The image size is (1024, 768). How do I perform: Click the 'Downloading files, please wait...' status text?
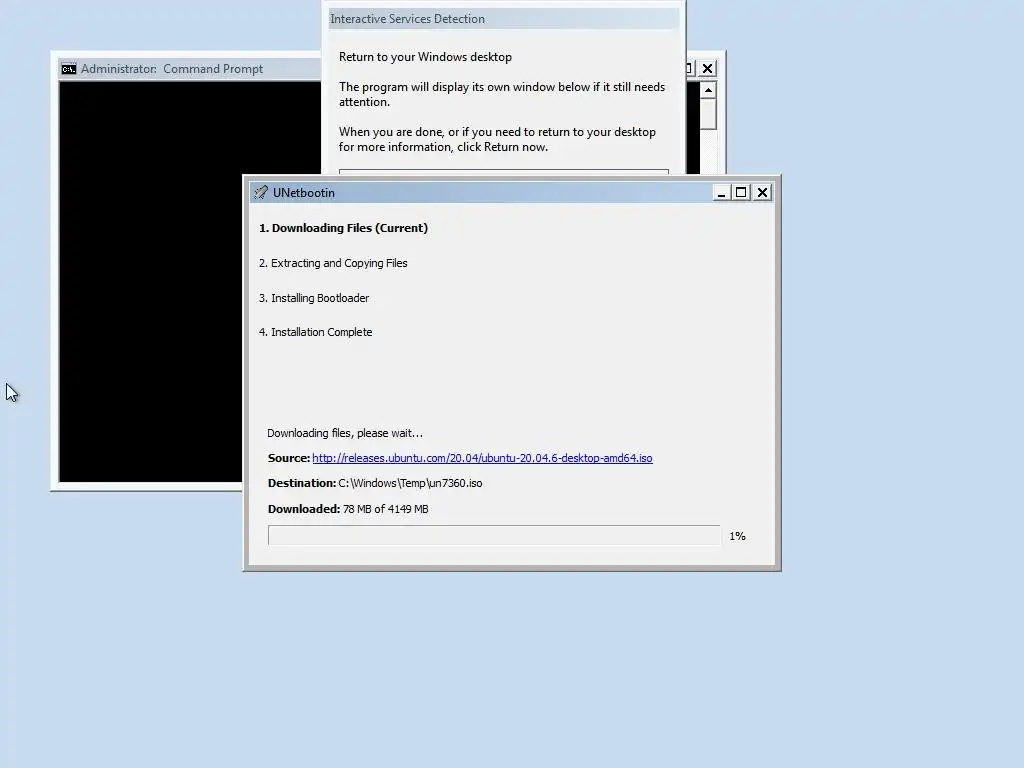[x=345, y=433]
